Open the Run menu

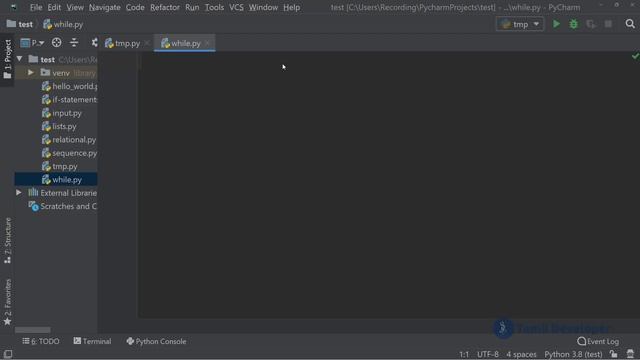pyautogui.click(x=192, y=7)
